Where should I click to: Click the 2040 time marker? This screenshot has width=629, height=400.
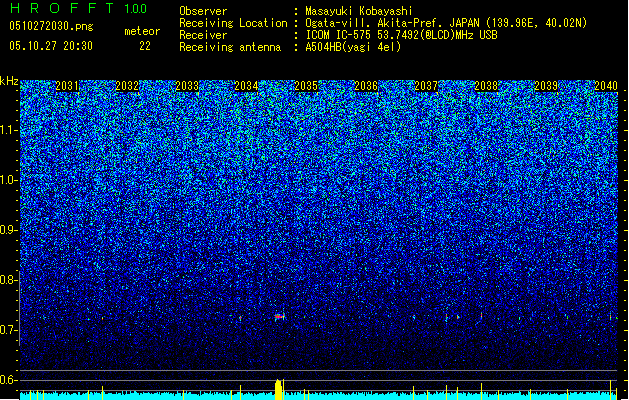click(606, 86)
